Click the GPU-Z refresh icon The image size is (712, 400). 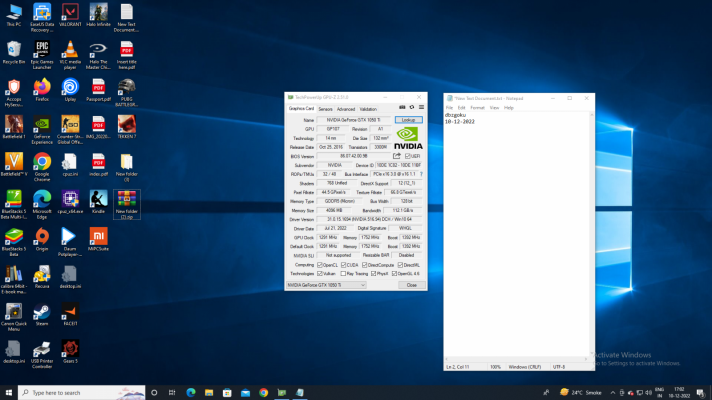coord(412,108)
